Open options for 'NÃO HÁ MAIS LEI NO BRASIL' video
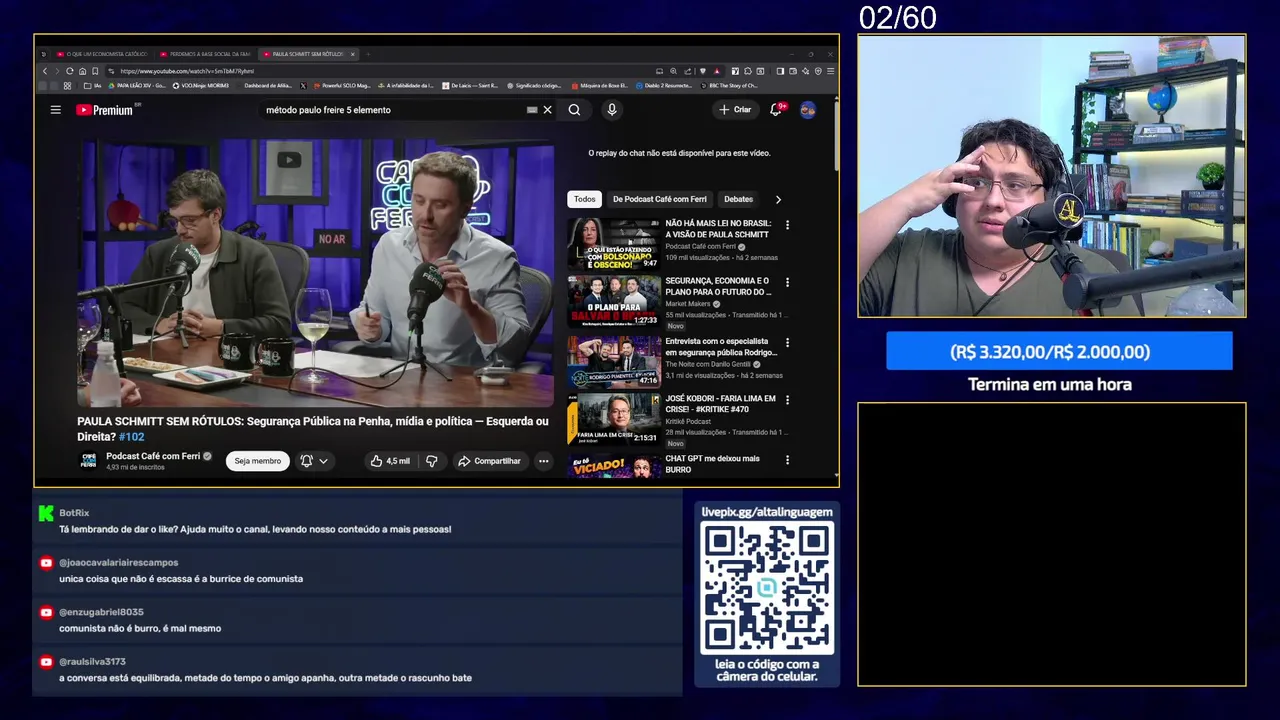 787,225
